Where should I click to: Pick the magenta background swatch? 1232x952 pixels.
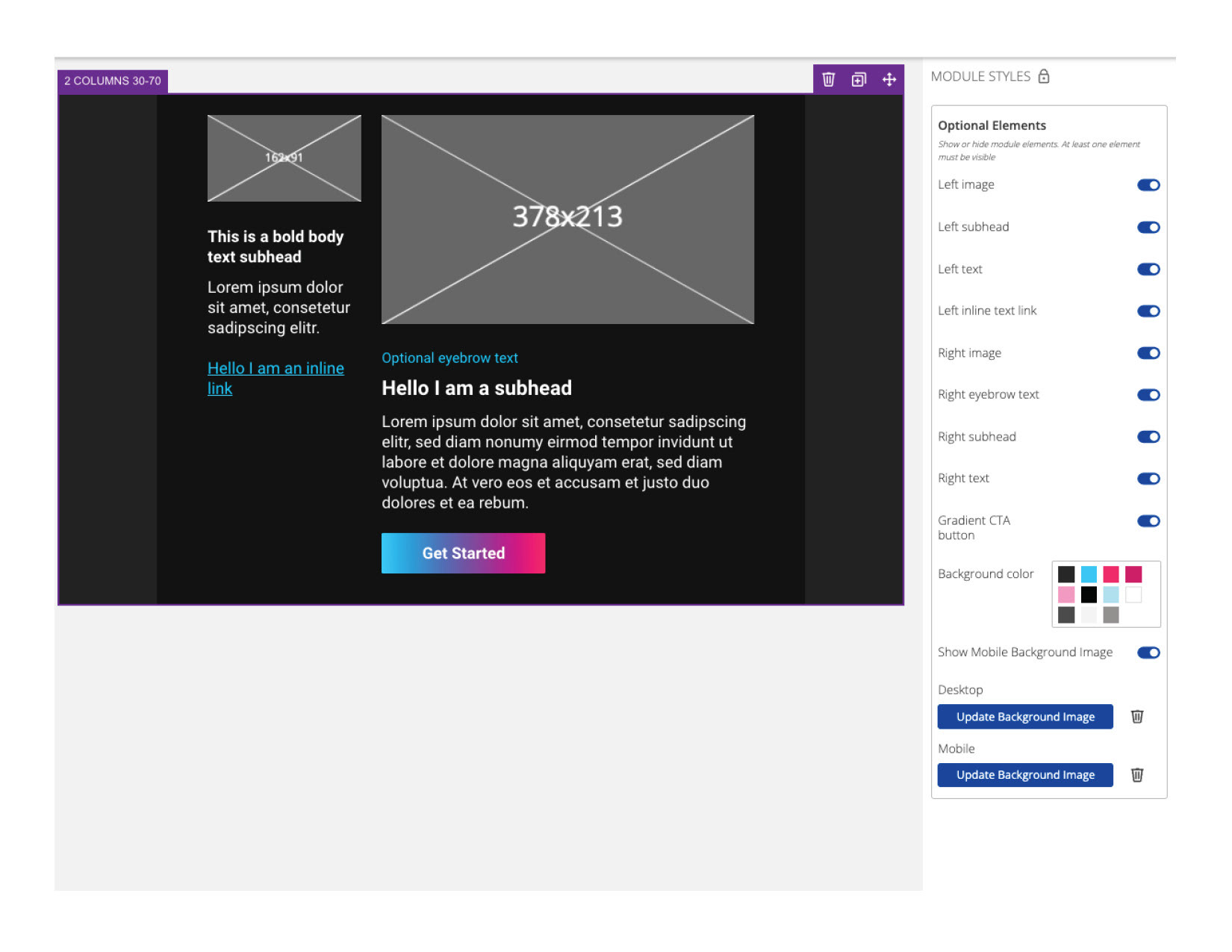coord(1133,574)
